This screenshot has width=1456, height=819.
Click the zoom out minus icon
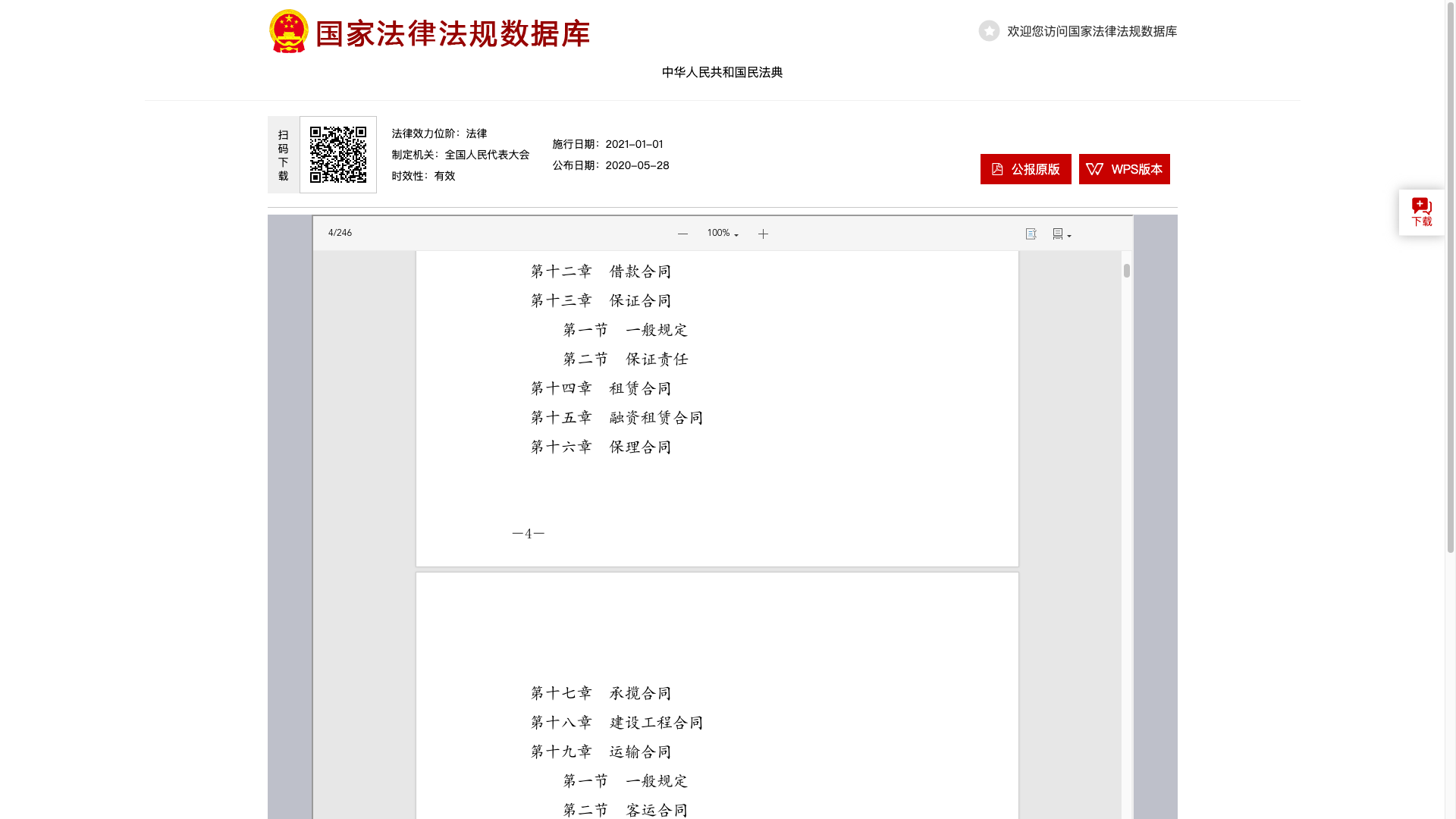point(682,234)
